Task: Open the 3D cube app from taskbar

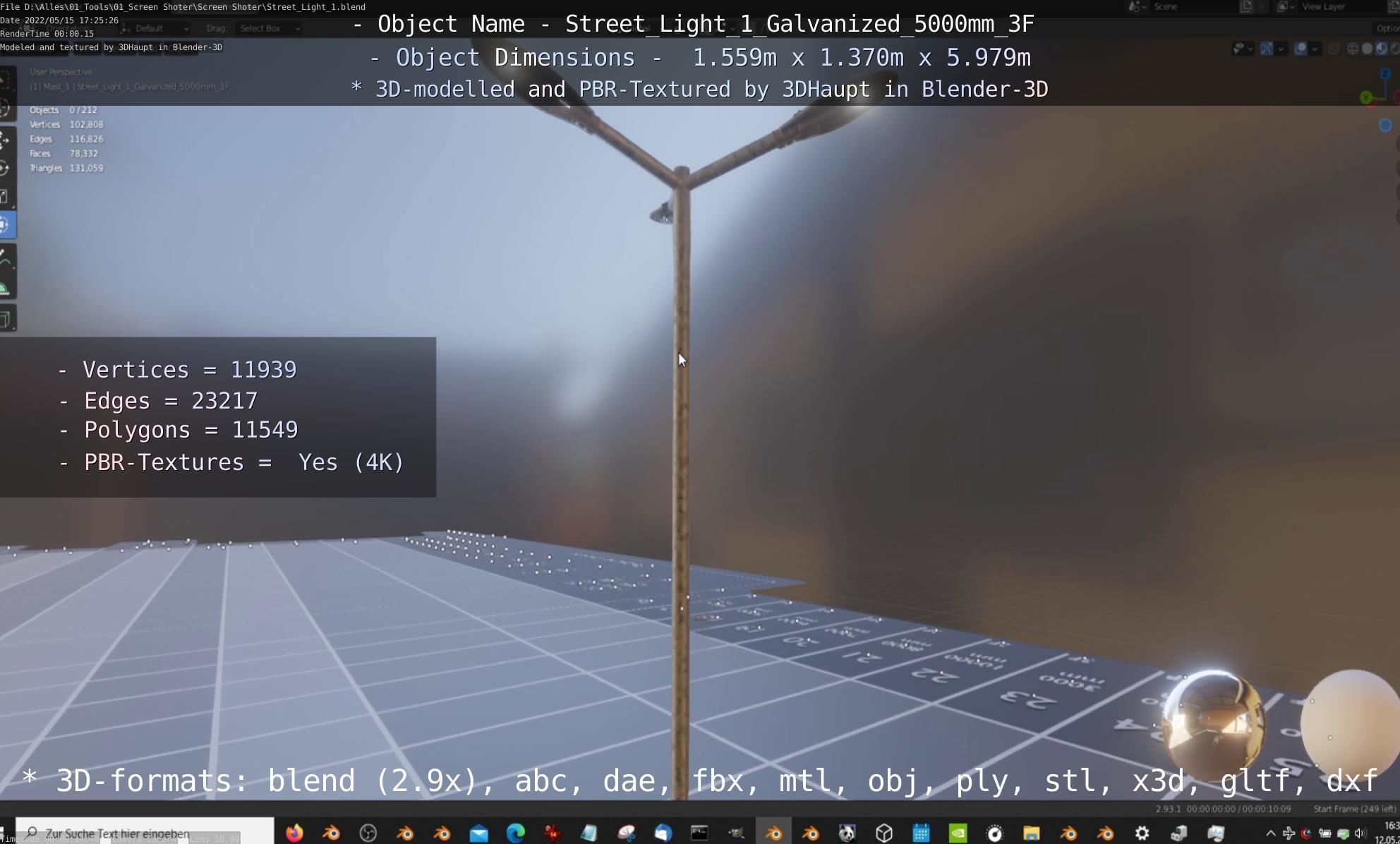Action: point(884,833)
